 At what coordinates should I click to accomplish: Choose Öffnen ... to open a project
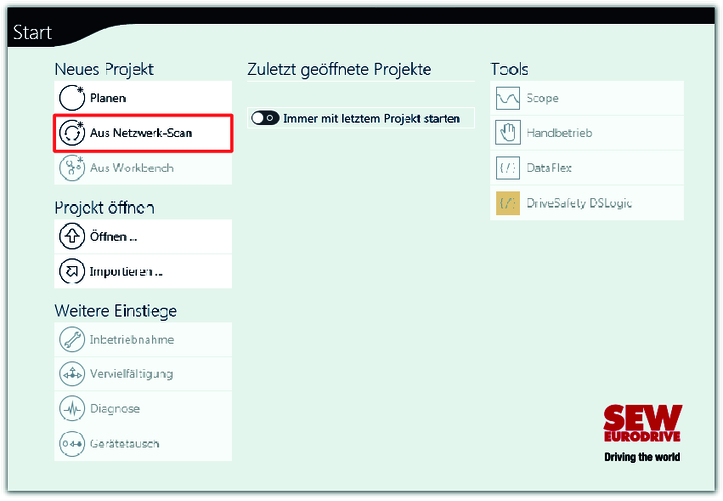tap(114, 237)
